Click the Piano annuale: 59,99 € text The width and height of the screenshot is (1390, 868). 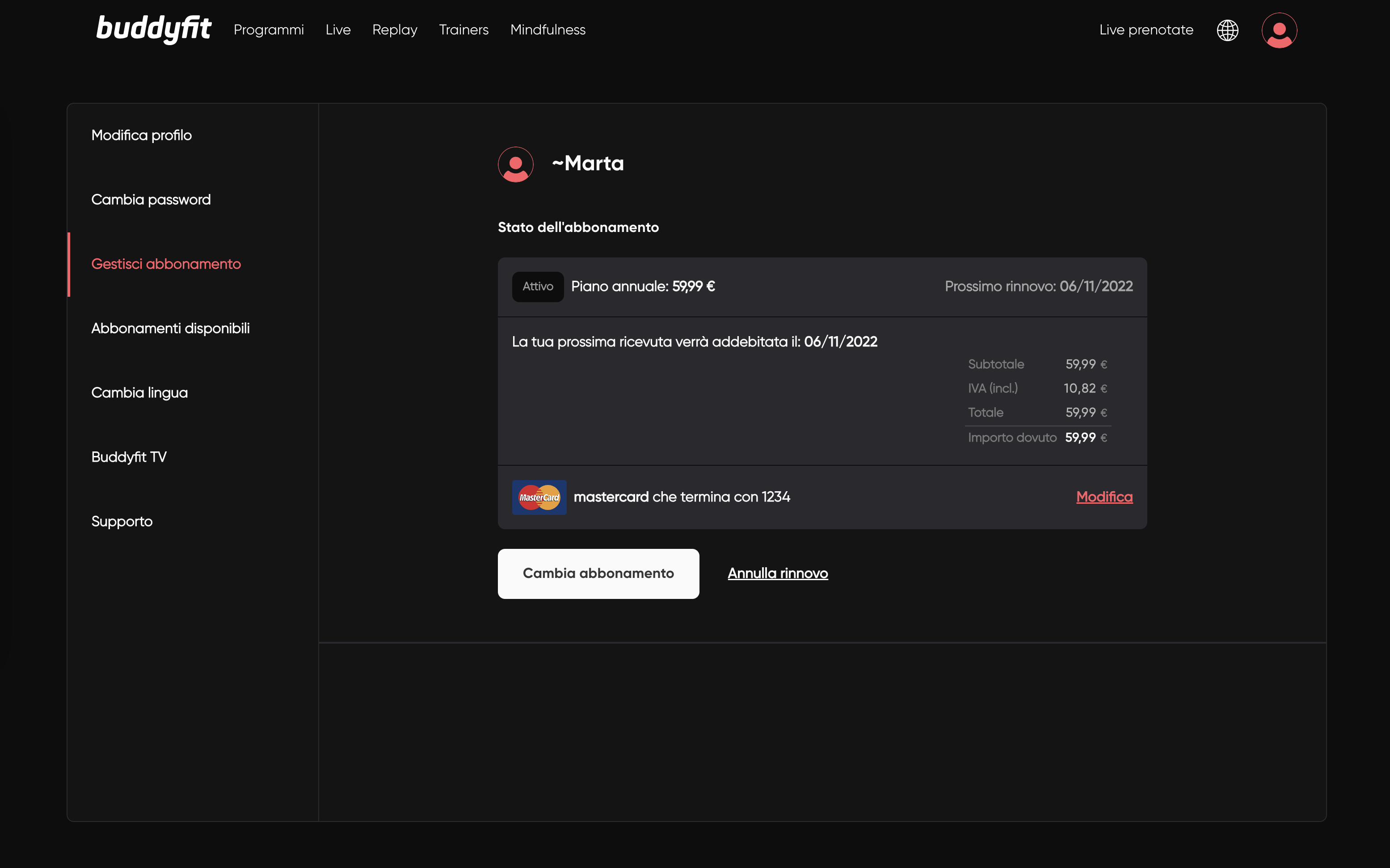[x=643, y=287]
